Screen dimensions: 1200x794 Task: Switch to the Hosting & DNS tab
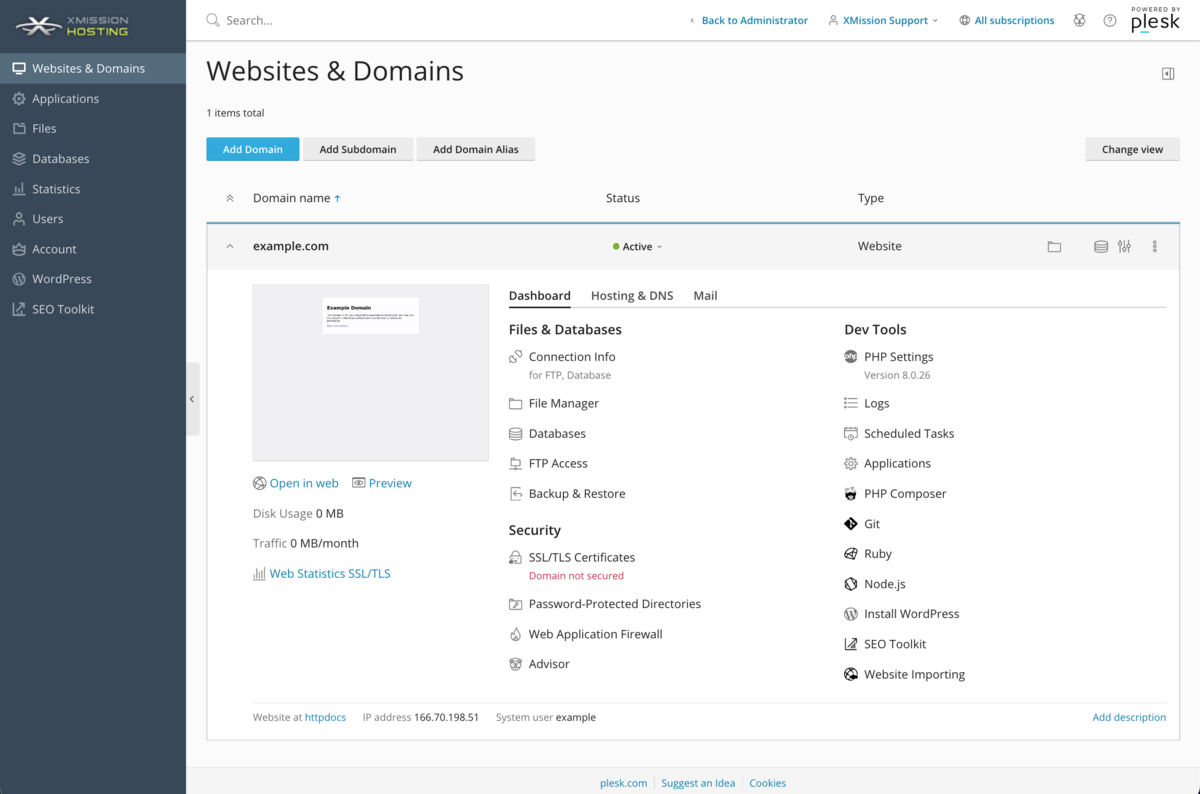632,296
